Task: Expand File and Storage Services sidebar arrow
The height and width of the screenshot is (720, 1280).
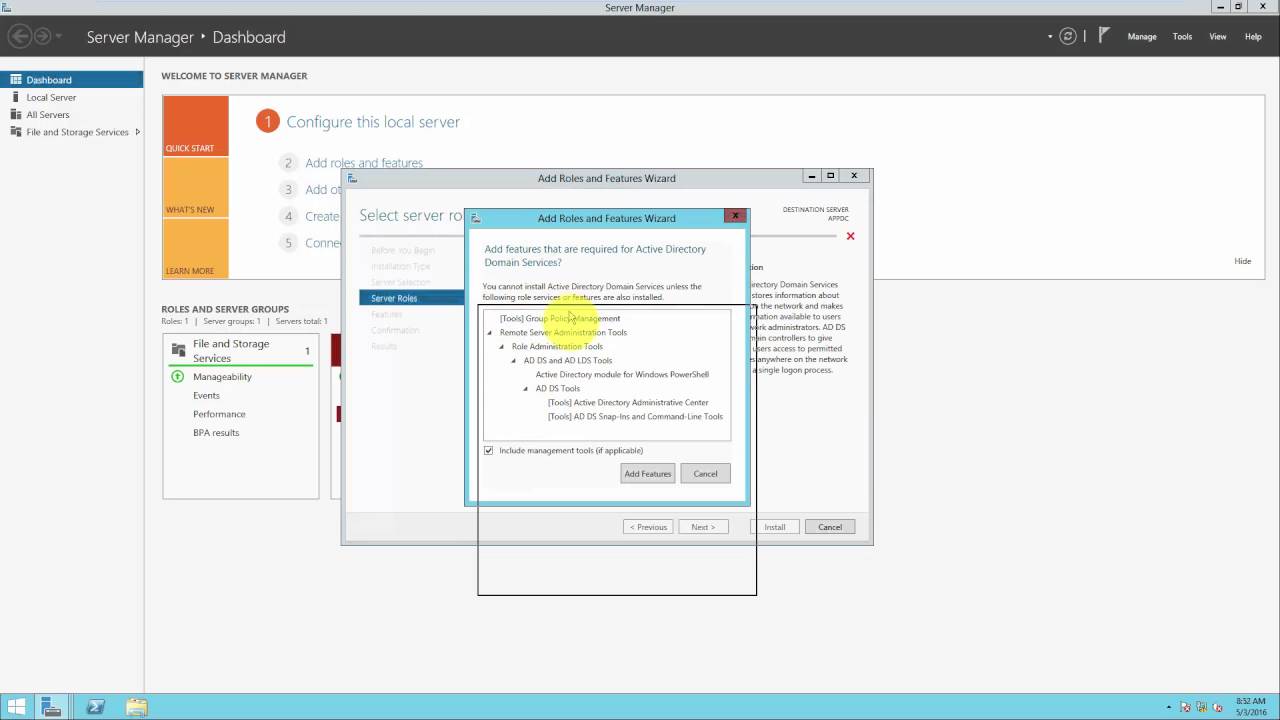Action: (x=137, y=132)
